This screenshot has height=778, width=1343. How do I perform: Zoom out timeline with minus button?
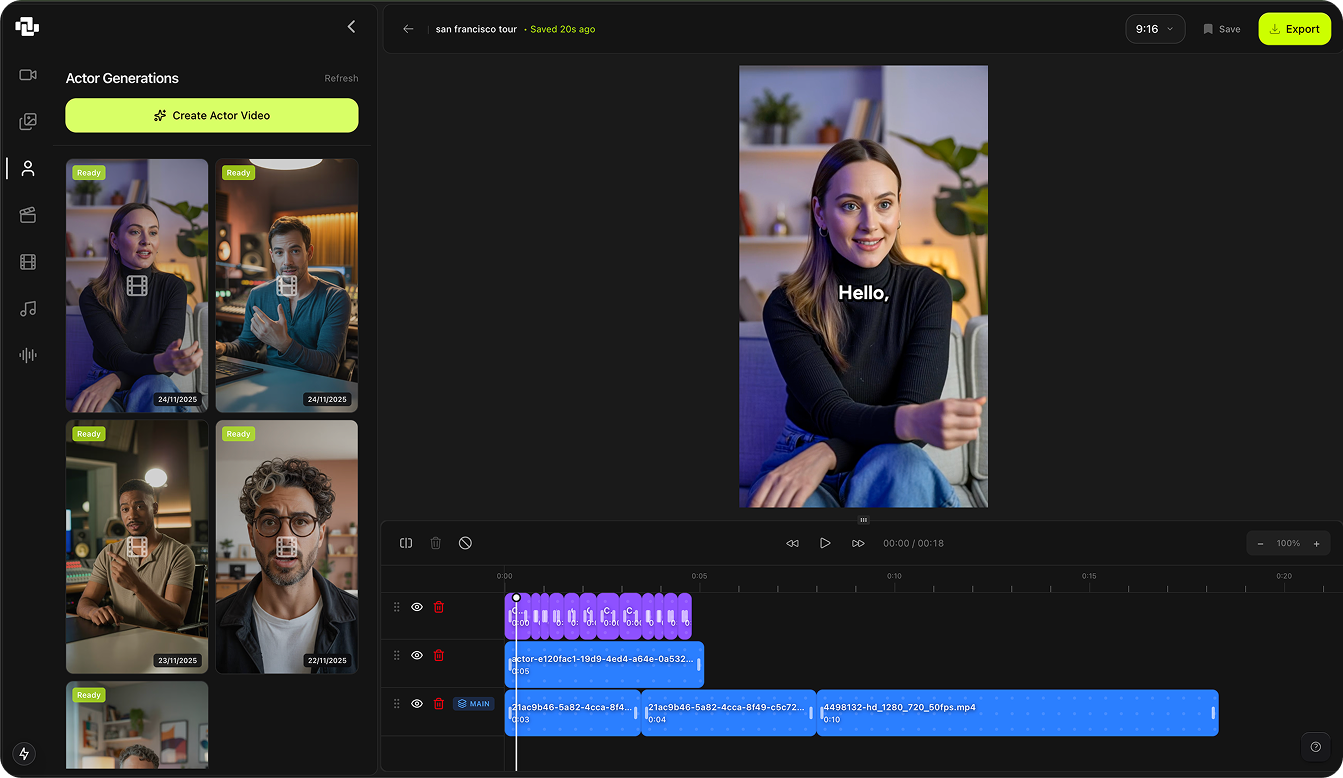[x=1260, y=543]
